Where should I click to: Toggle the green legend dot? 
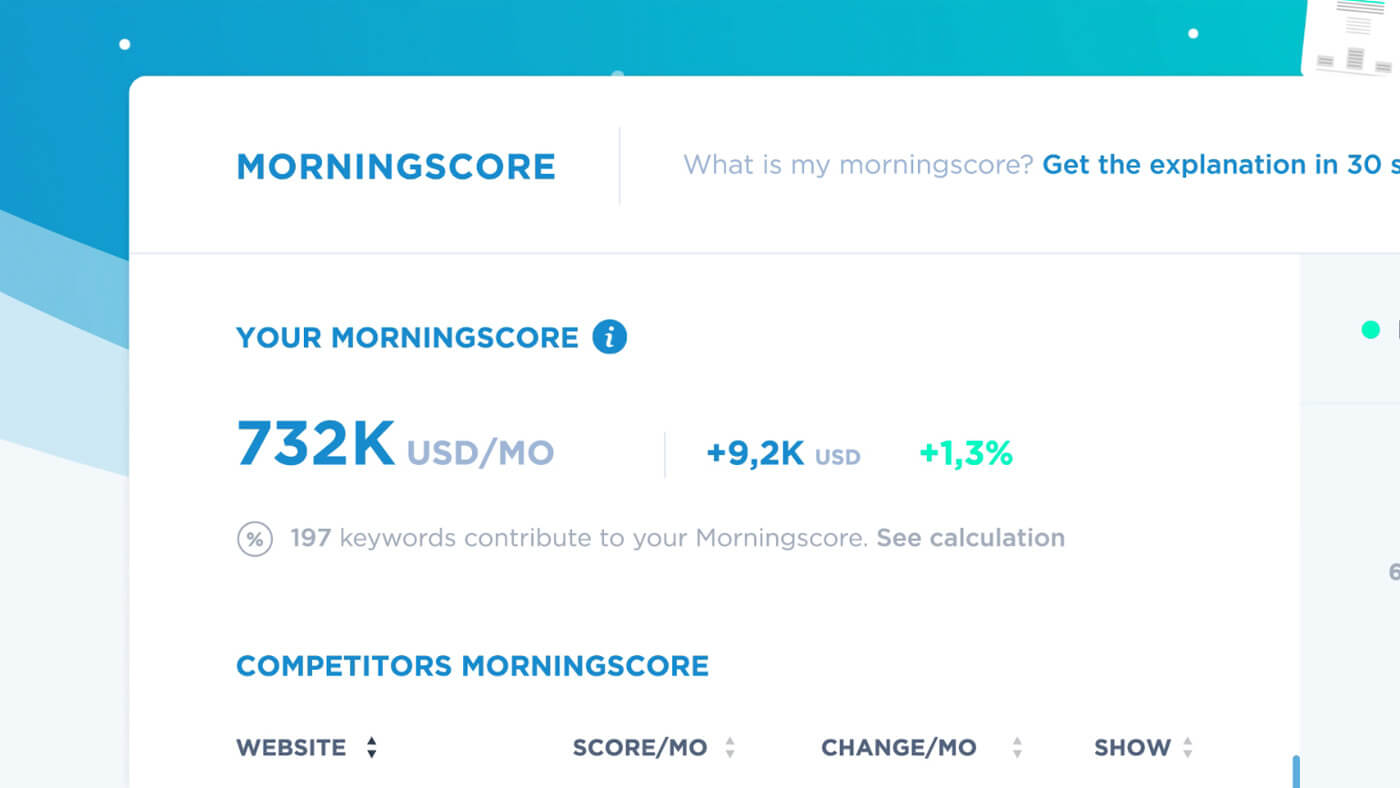click(x=1370, y=330)
